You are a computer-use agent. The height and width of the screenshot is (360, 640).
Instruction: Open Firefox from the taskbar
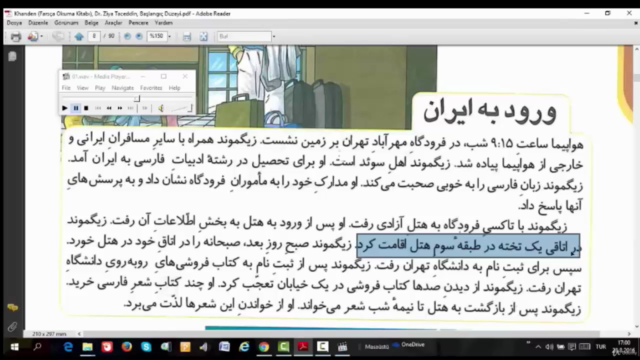[127, 347]
